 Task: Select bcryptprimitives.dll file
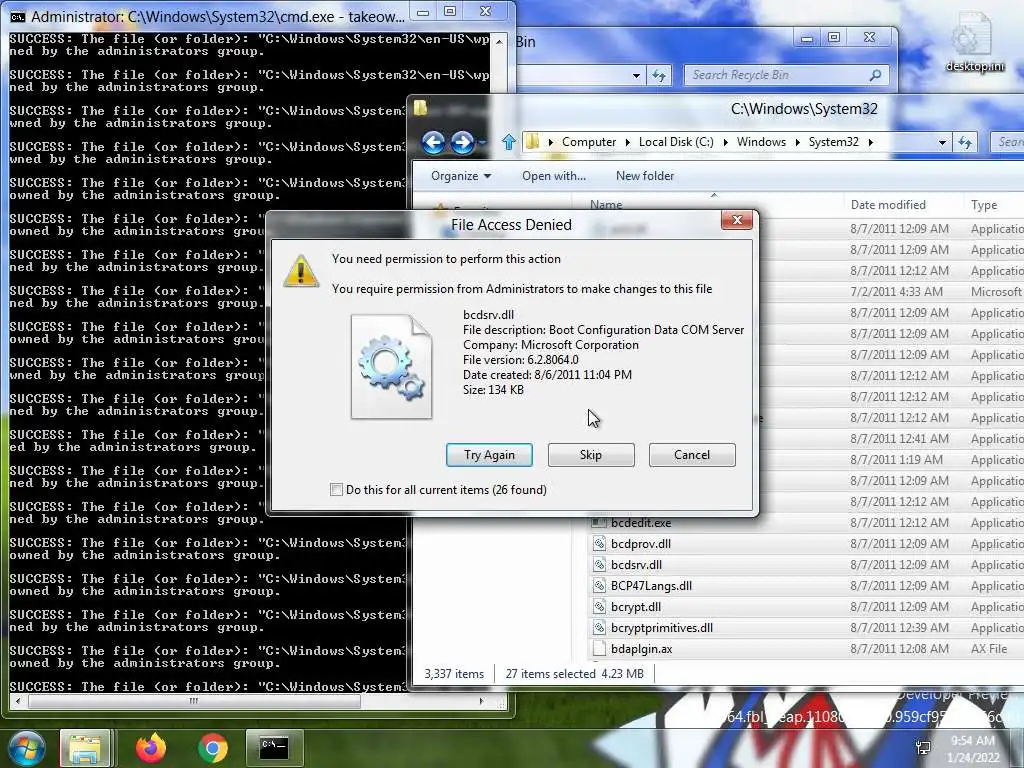pos(662,628)
